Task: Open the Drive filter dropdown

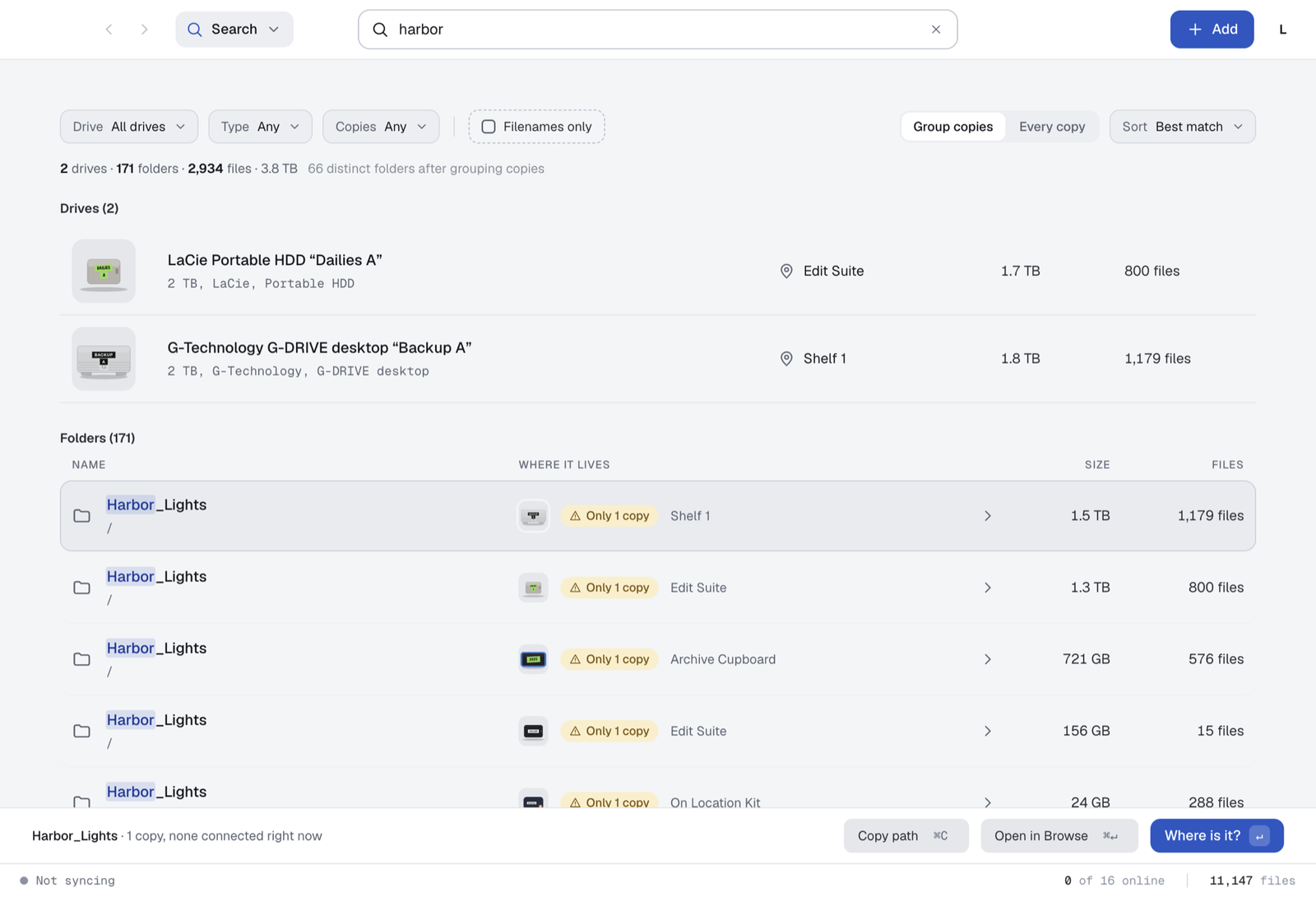Action: coord(129,127)
